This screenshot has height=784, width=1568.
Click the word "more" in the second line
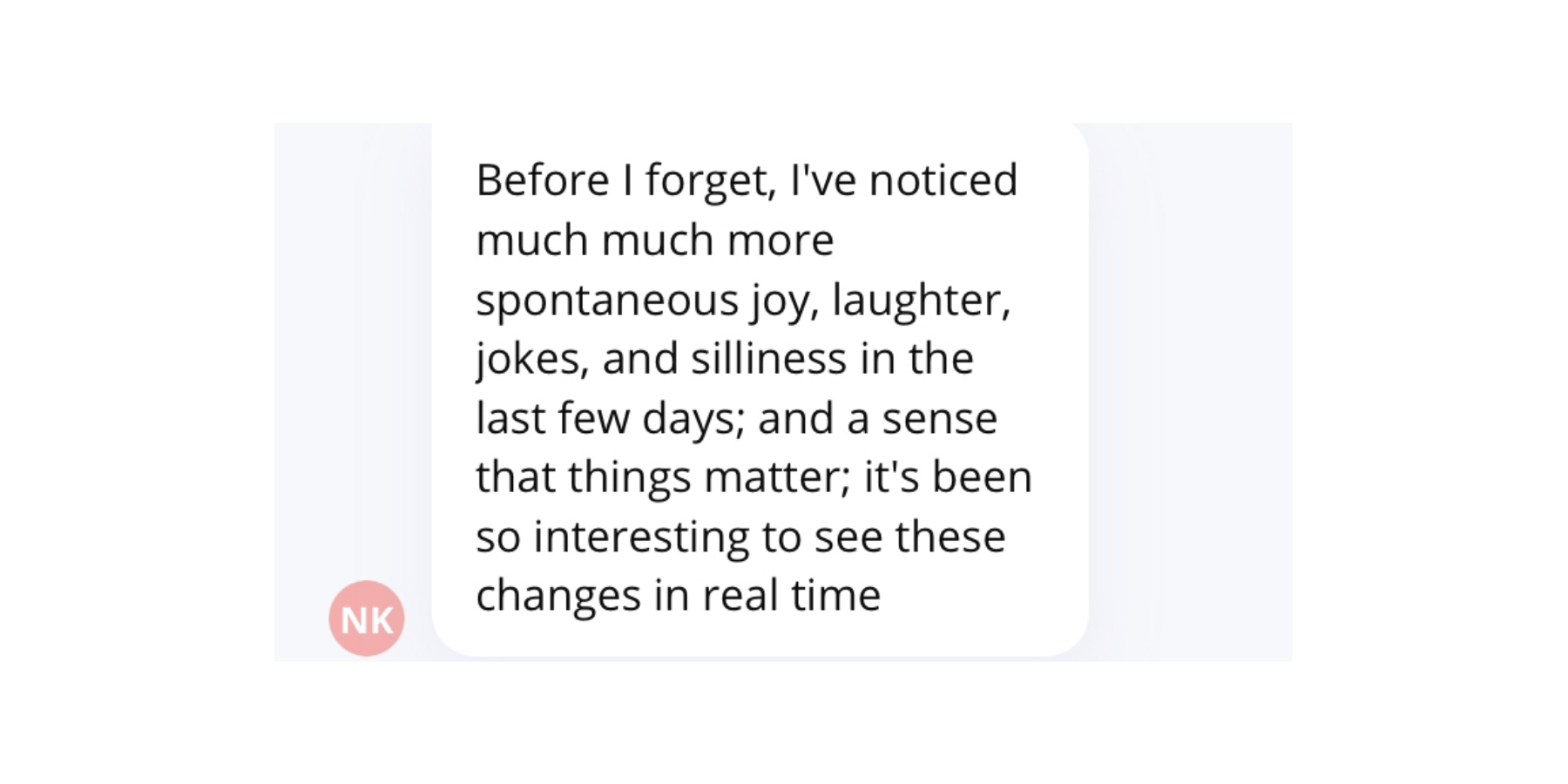tap(780, 240)
